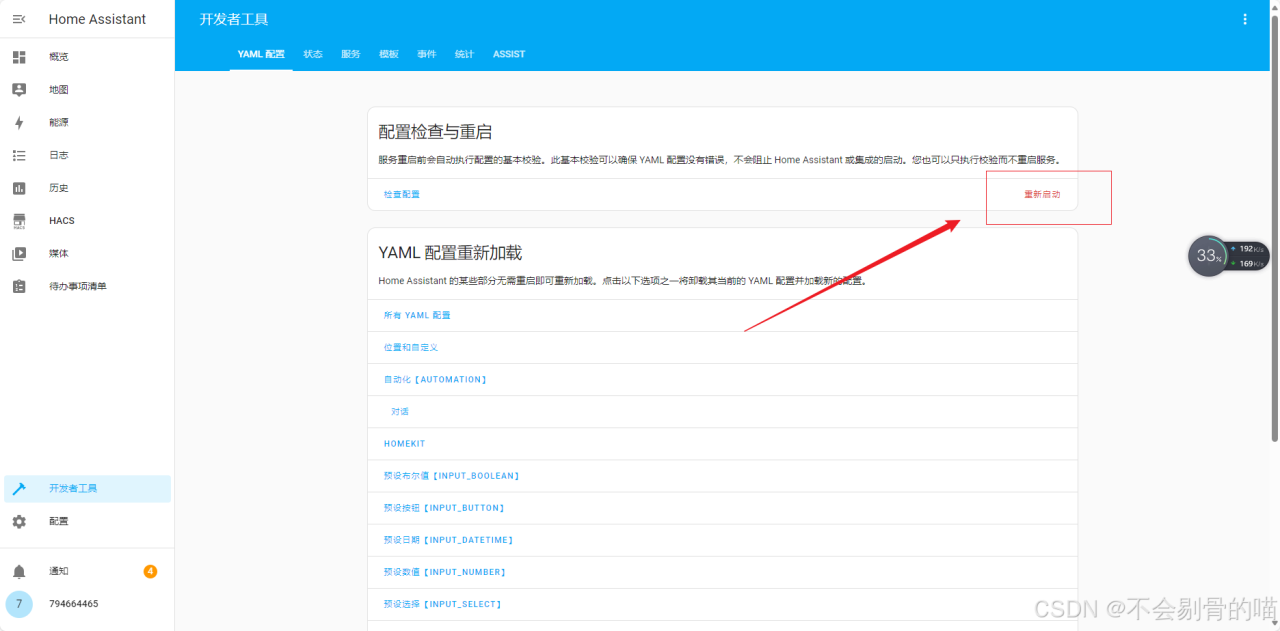Reload 所有 YAML 配置
The image size is (1280, 631).
point(417,315)
